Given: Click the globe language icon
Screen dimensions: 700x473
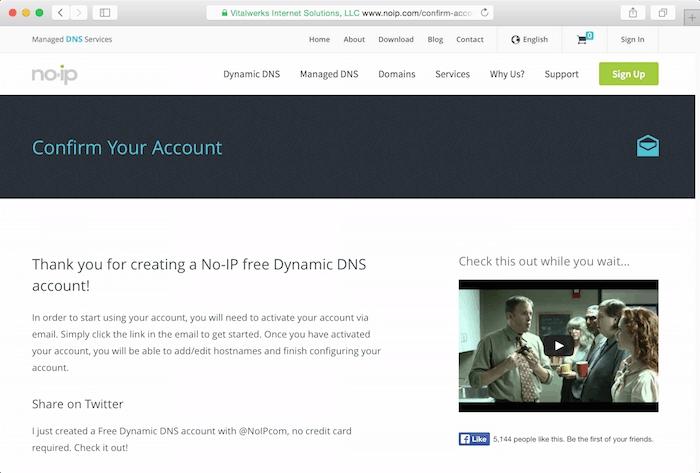Looking at the screenshot, I should click(515, 39).
